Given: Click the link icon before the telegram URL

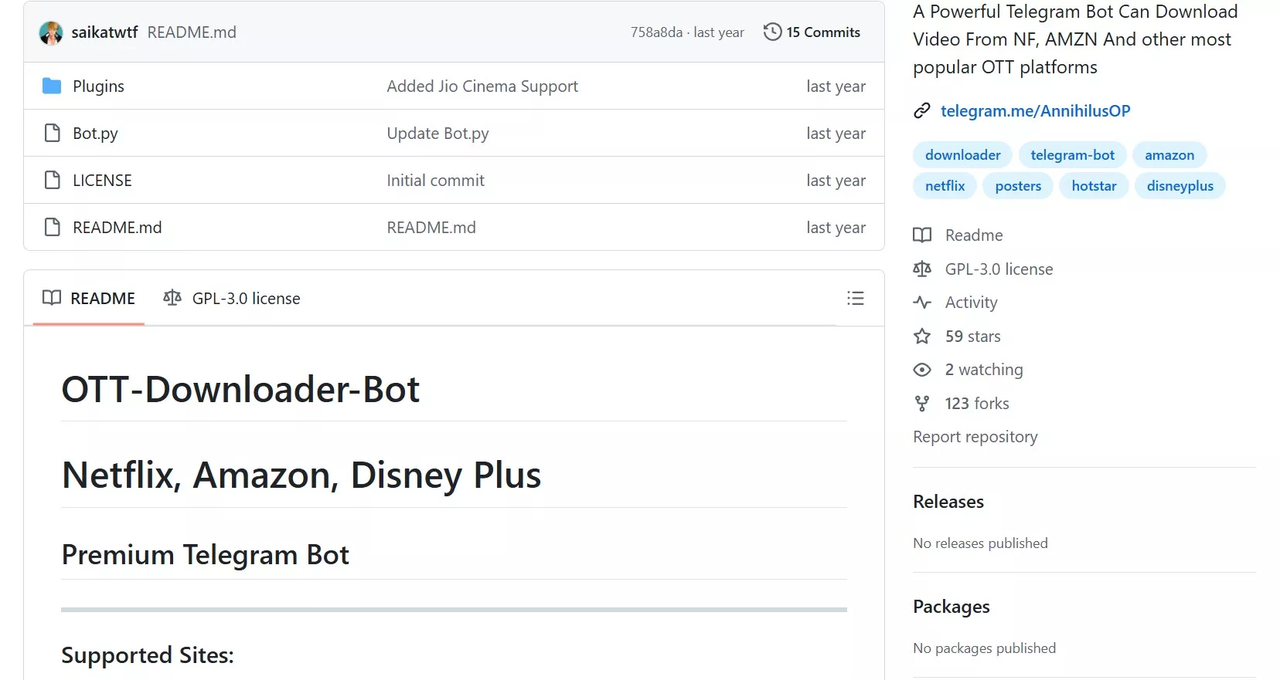Looking at the screenshot, I should click(921, 110).
